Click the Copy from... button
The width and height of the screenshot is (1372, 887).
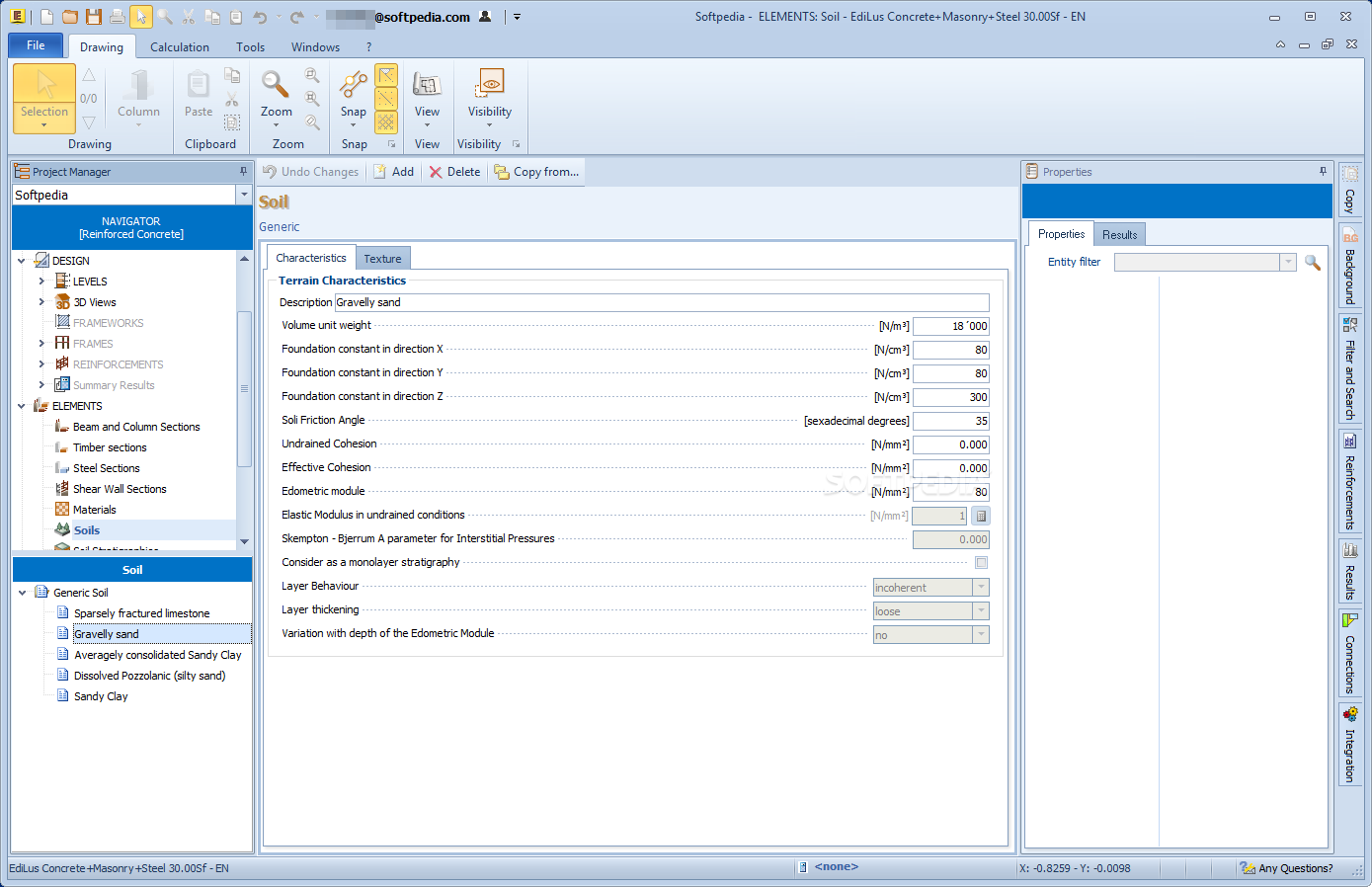tap(536, 172)
